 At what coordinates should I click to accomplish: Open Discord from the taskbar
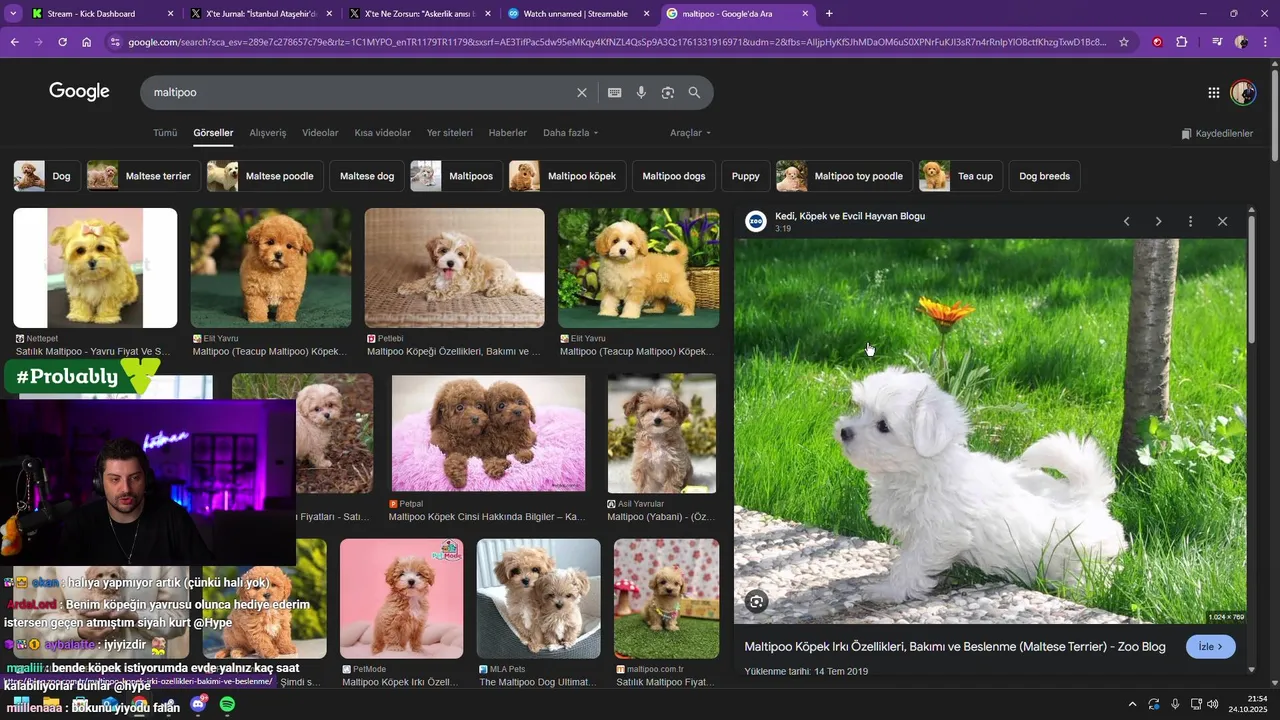[x=198, y=705]
